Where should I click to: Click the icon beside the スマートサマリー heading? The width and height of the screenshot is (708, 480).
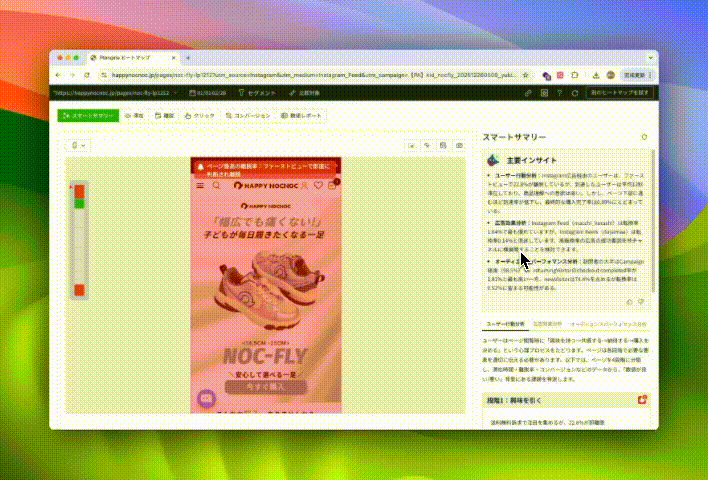pyautogui.click(x=644, y=137)
